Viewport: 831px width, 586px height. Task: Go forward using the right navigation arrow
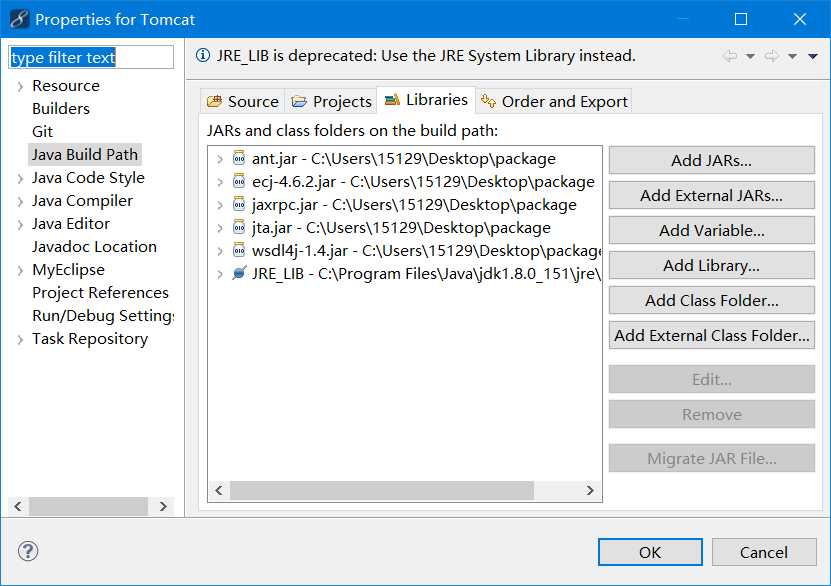point(772,56)
